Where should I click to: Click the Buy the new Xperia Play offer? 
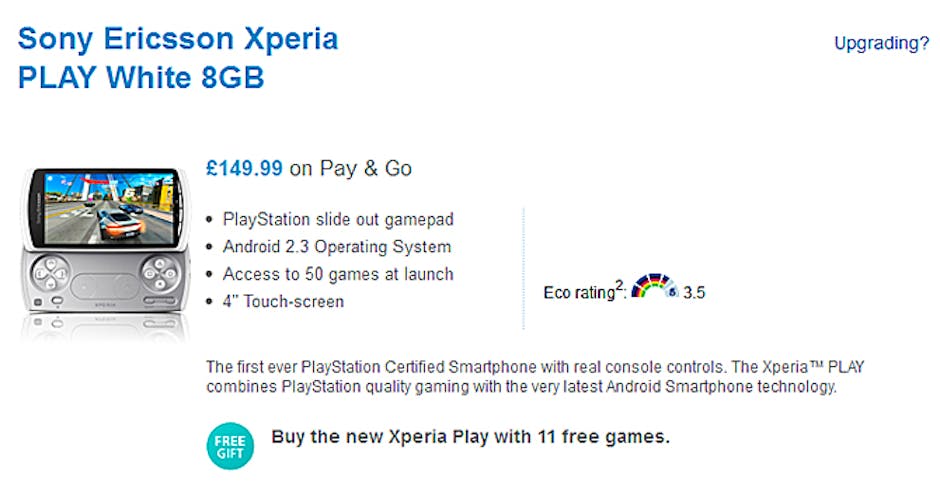(470, 437)
